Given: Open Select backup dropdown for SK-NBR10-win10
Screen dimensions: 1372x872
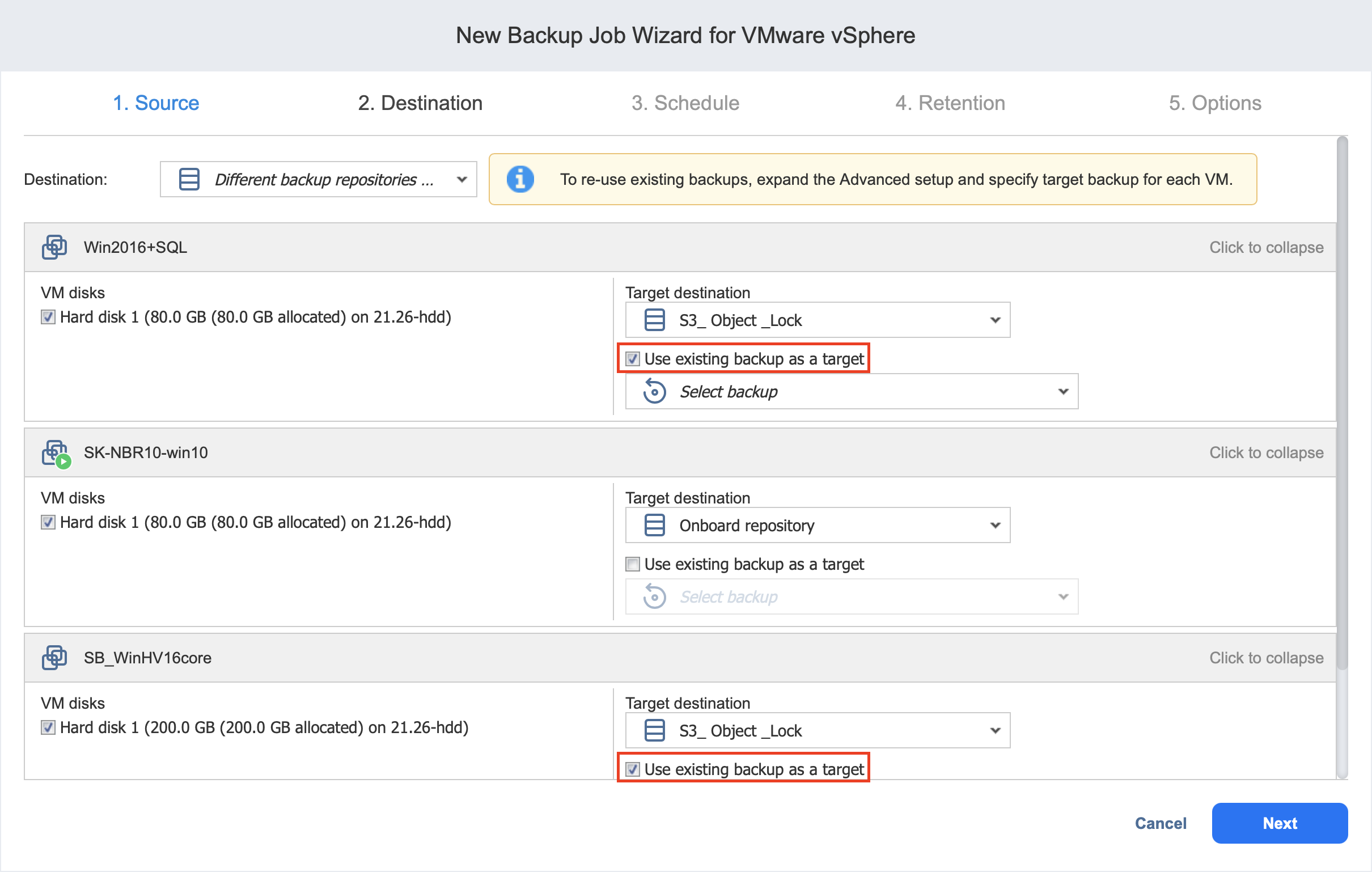Looking at the screenshot, I should pyautogui.click(x=852, y=596).
